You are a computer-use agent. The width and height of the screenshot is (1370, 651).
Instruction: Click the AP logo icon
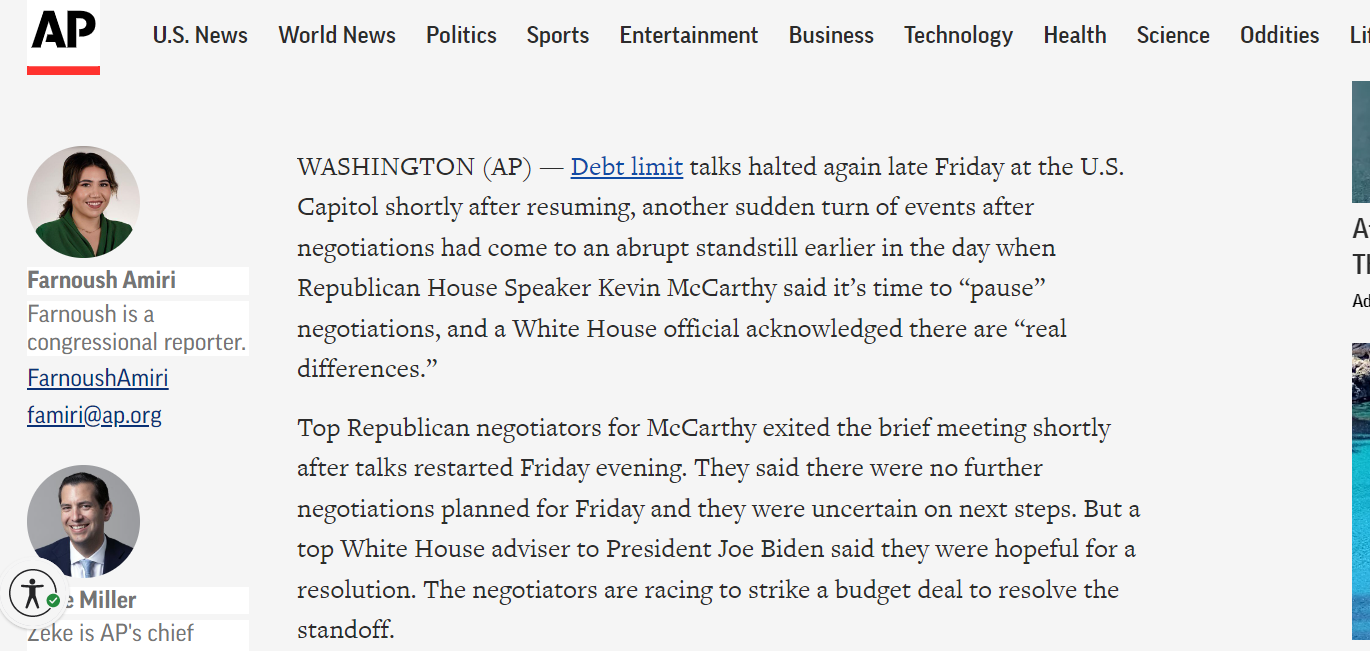point(63,37)
